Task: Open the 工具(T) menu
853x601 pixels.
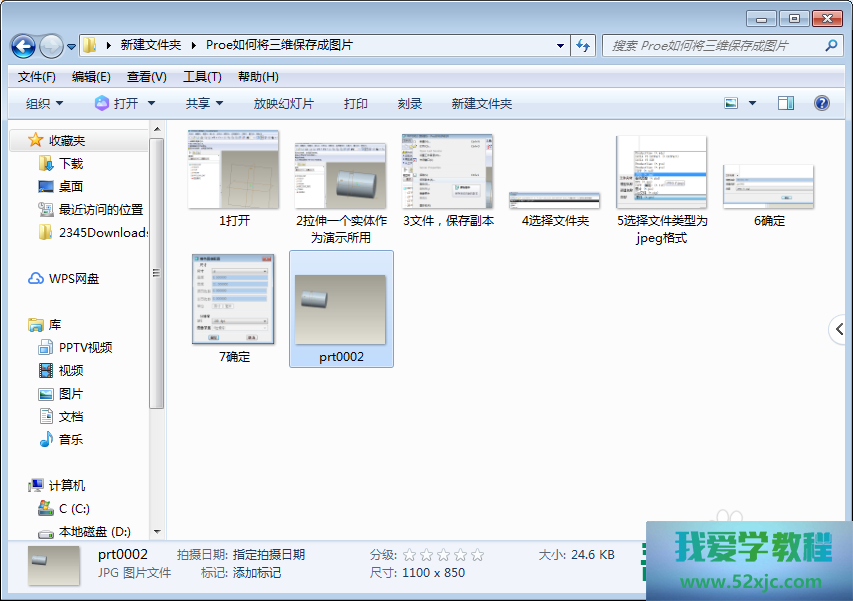Action: point(201,76)
